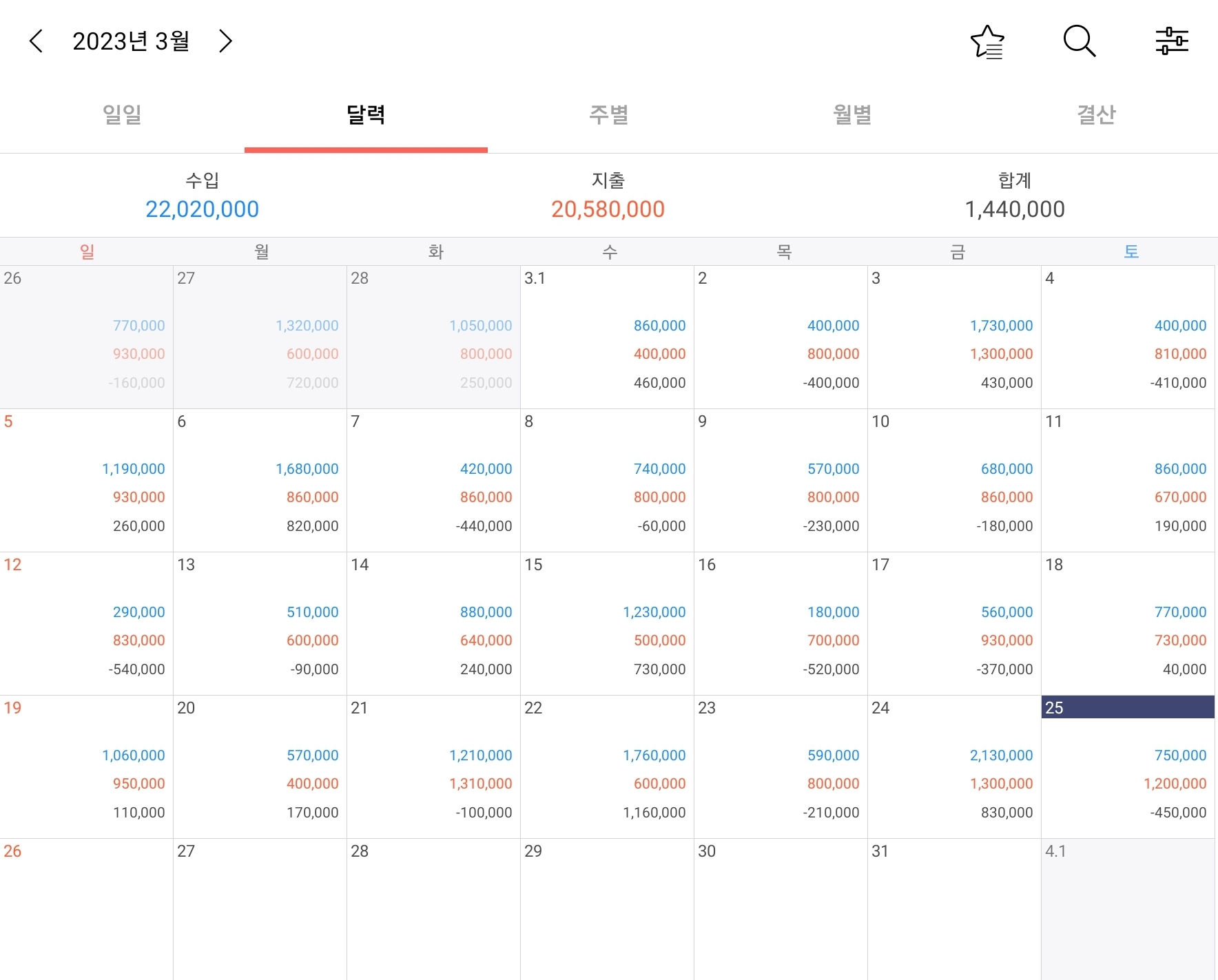Click income 1,230,000 on day 15
Screen dimensions: 1218x980
654,612
